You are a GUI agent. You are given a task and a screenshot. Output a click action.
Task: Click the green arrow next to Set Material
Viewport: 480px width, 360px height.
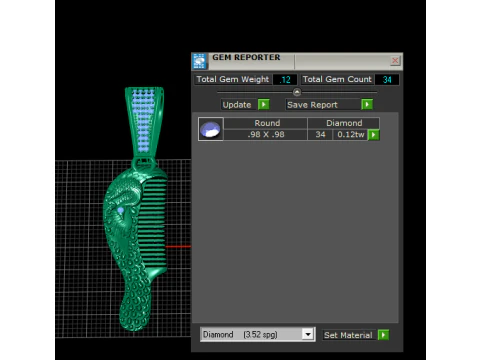[384, 335]
